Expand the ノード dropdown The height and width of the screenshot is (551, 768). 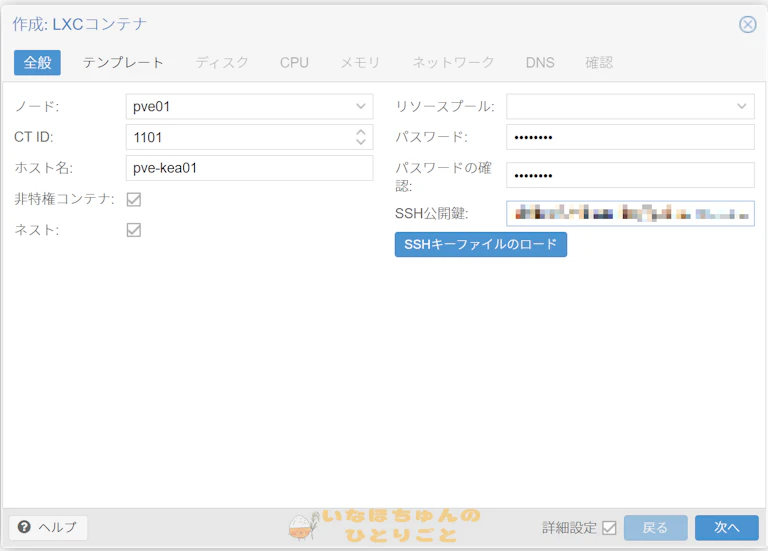[x=361, y=106]
